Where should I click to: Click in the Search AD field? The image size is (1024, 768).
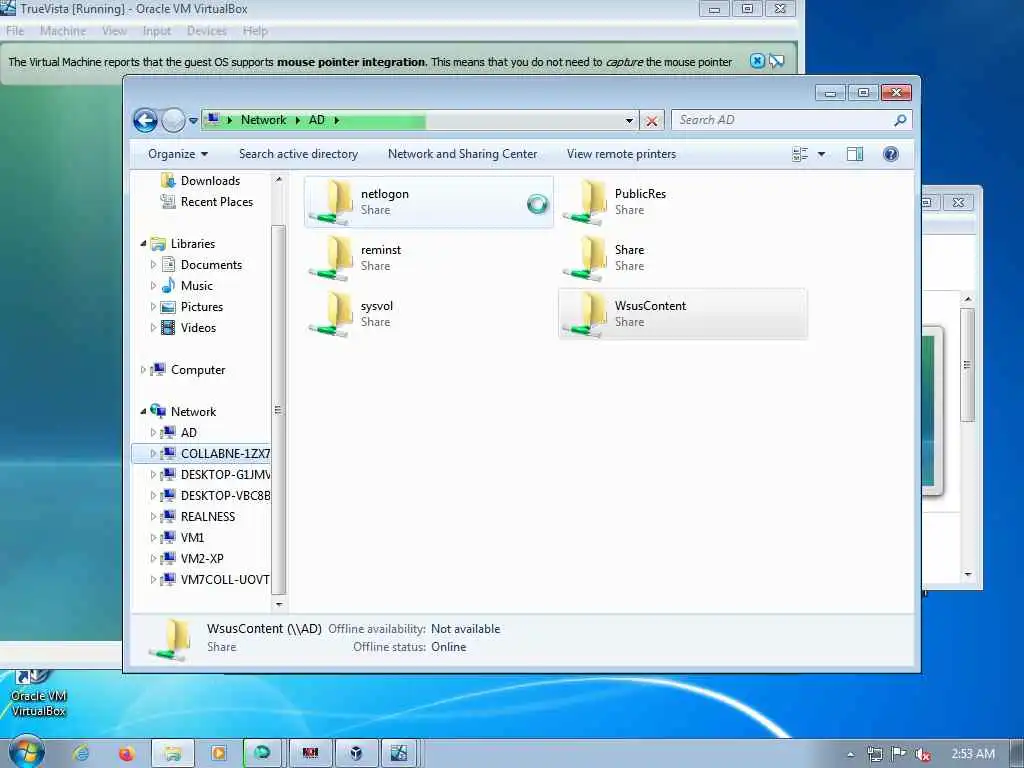[x=782, y=120]
